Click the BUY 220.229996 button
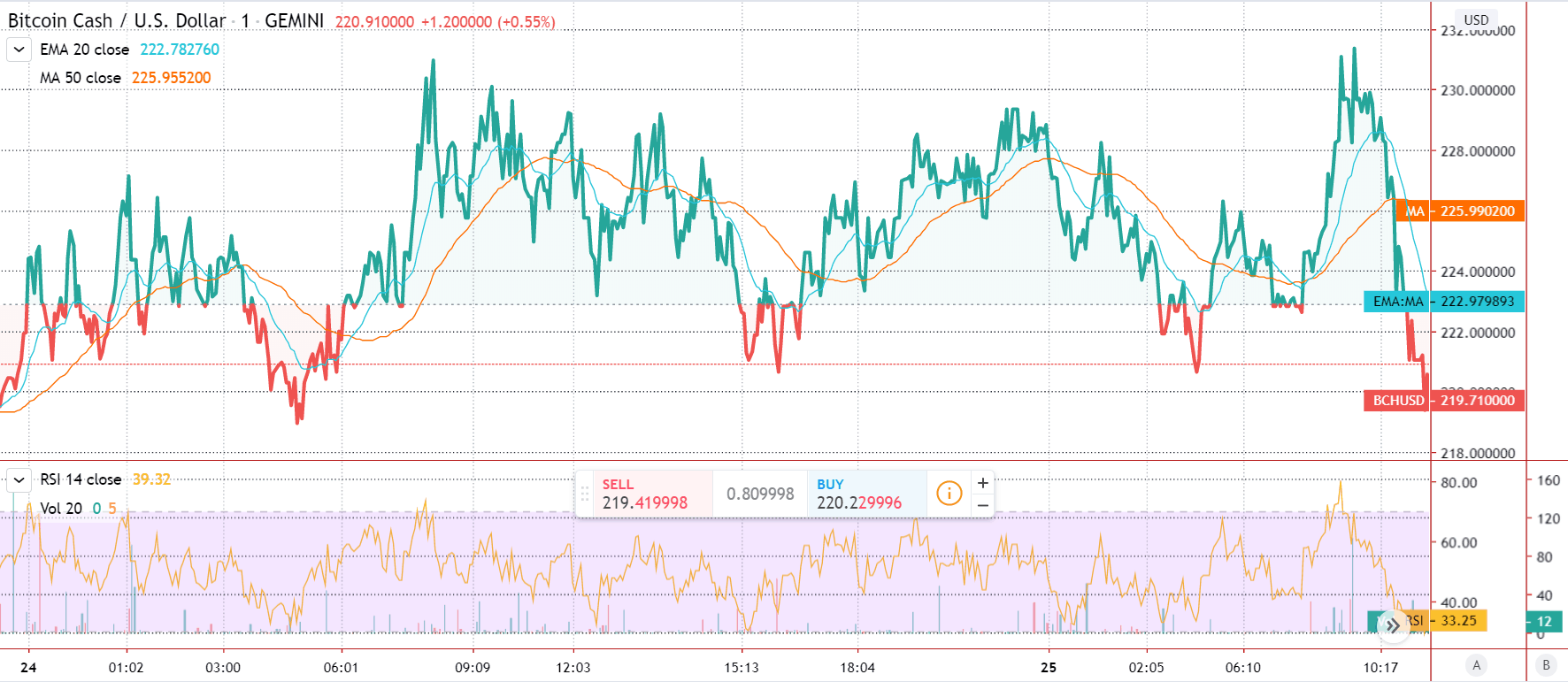Image resolution: width=1568 pixels, height=682 pixels. point(867,494)
